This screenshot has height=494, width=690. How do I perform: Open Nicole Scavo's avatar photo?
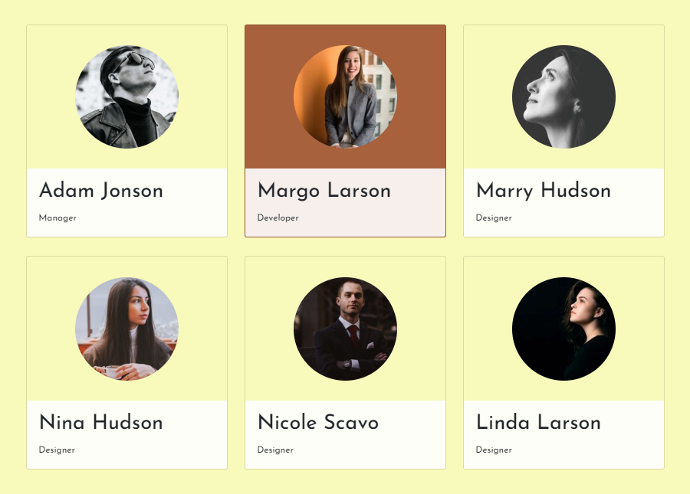pyautogui.click(x=345, y=329)
